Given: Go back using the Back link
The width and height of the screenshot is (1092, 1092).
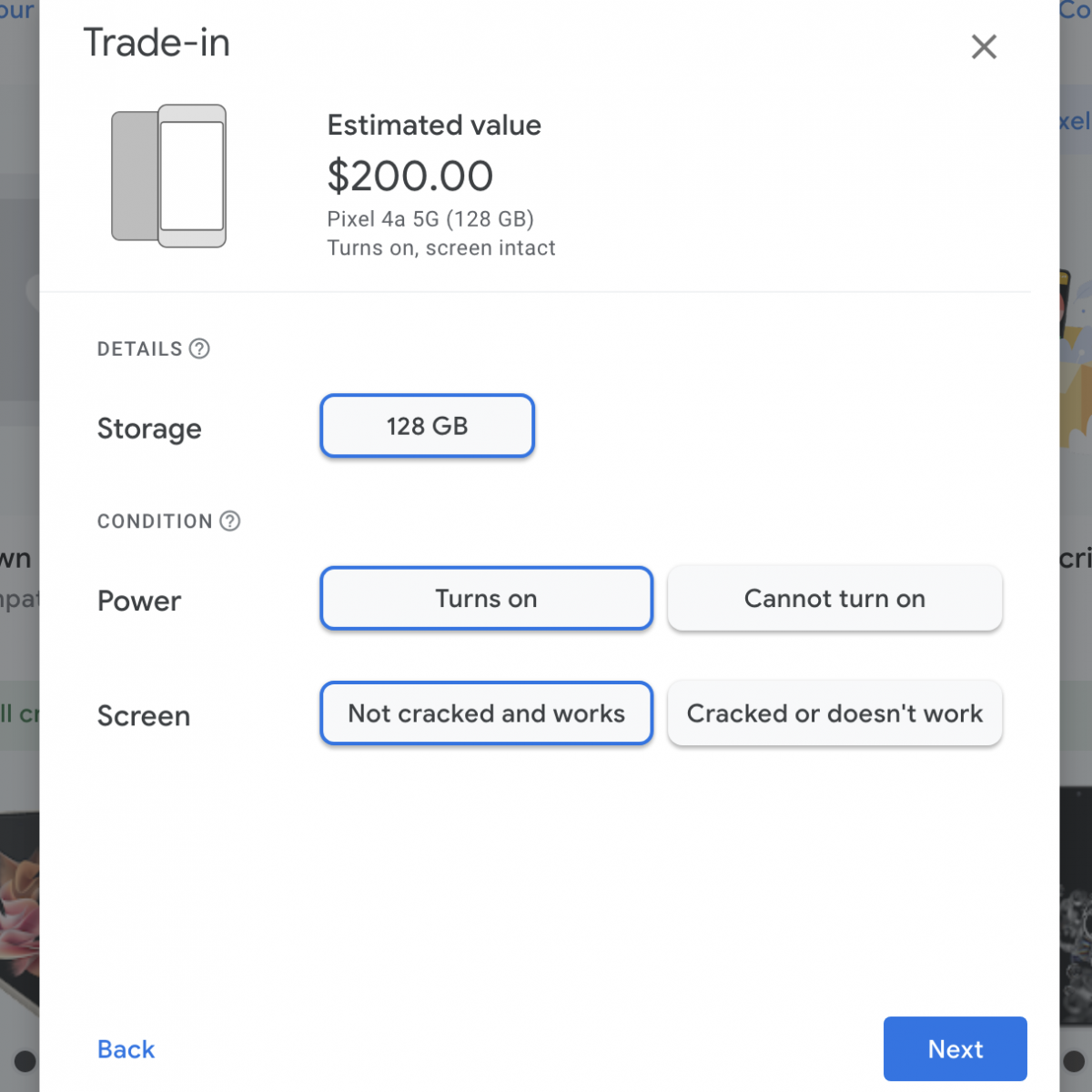Looking at the screenshot, I should 126,1049.
